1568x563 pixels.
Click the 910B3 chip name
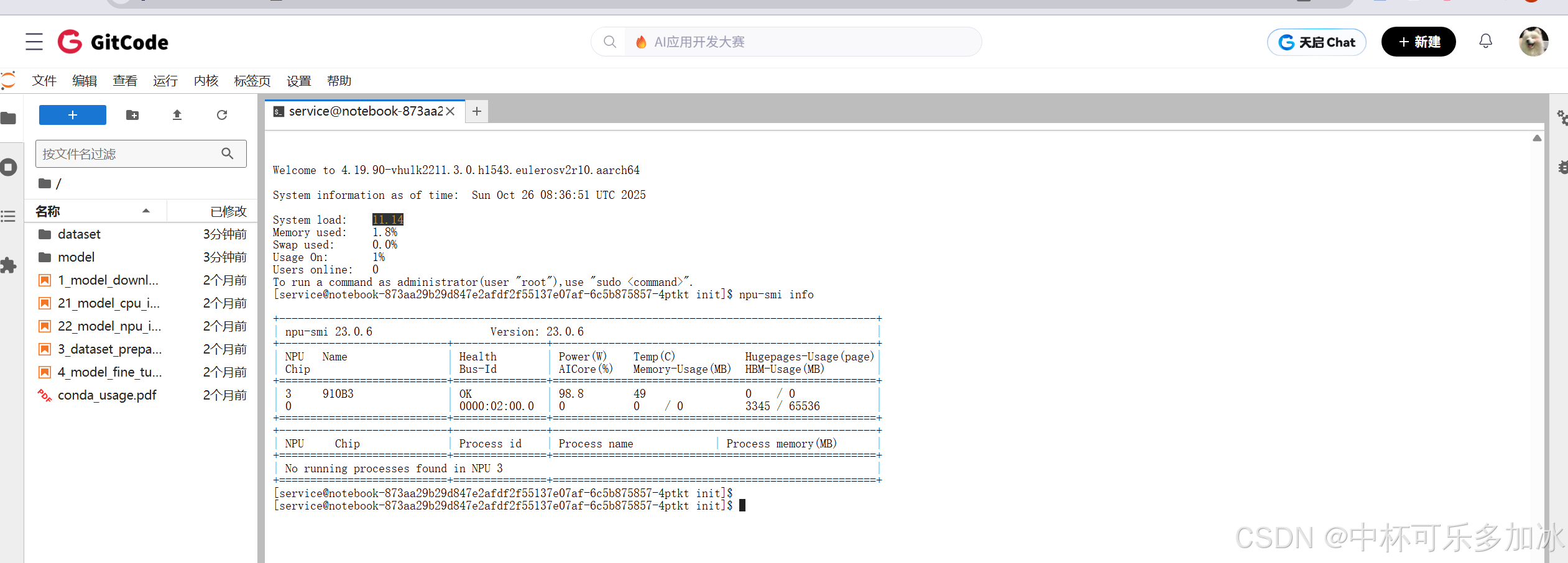[x=338, y=394]
